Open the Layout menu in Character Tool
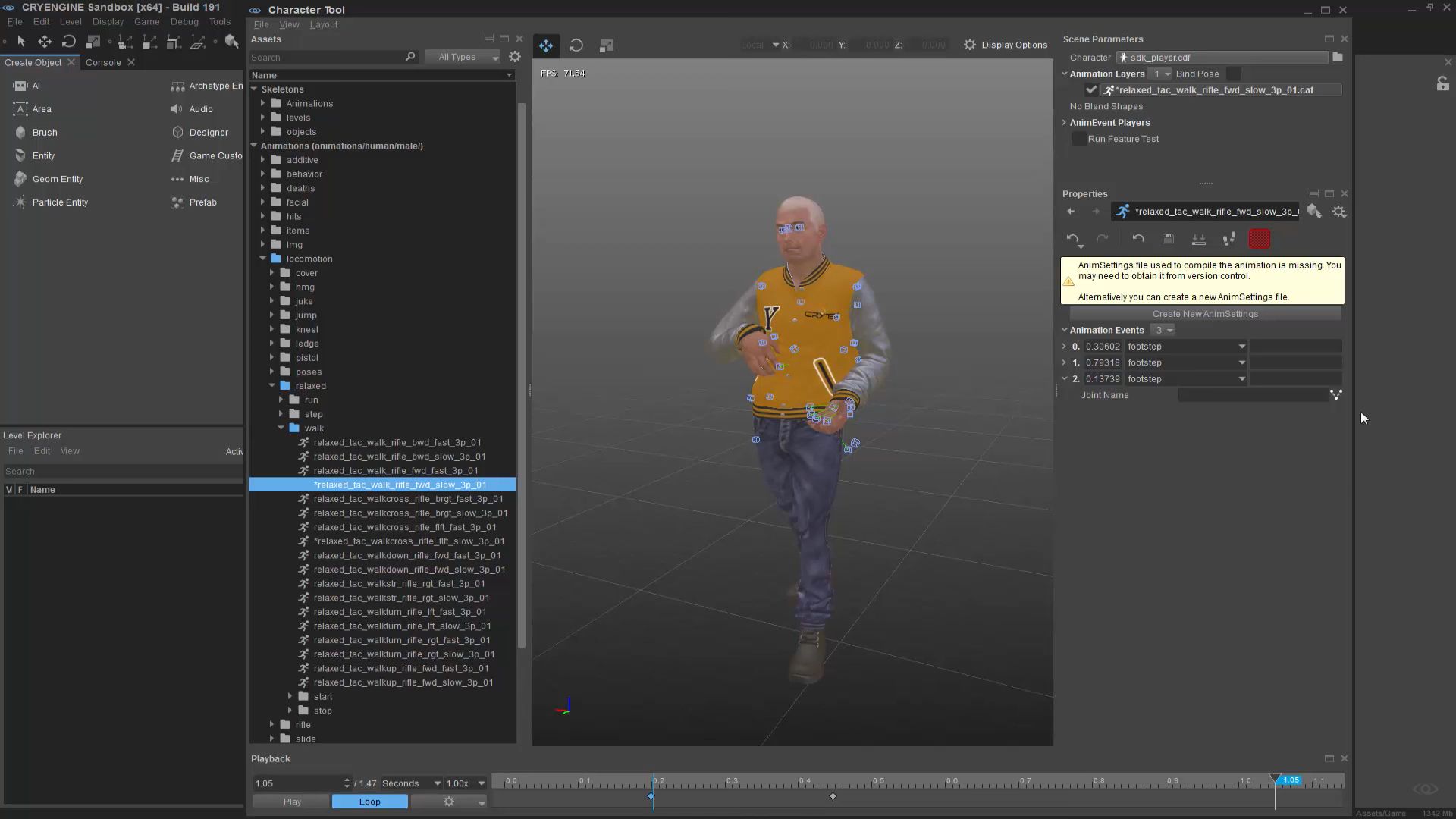Screen dimensions: 1456x819 (x=324, y=24)
